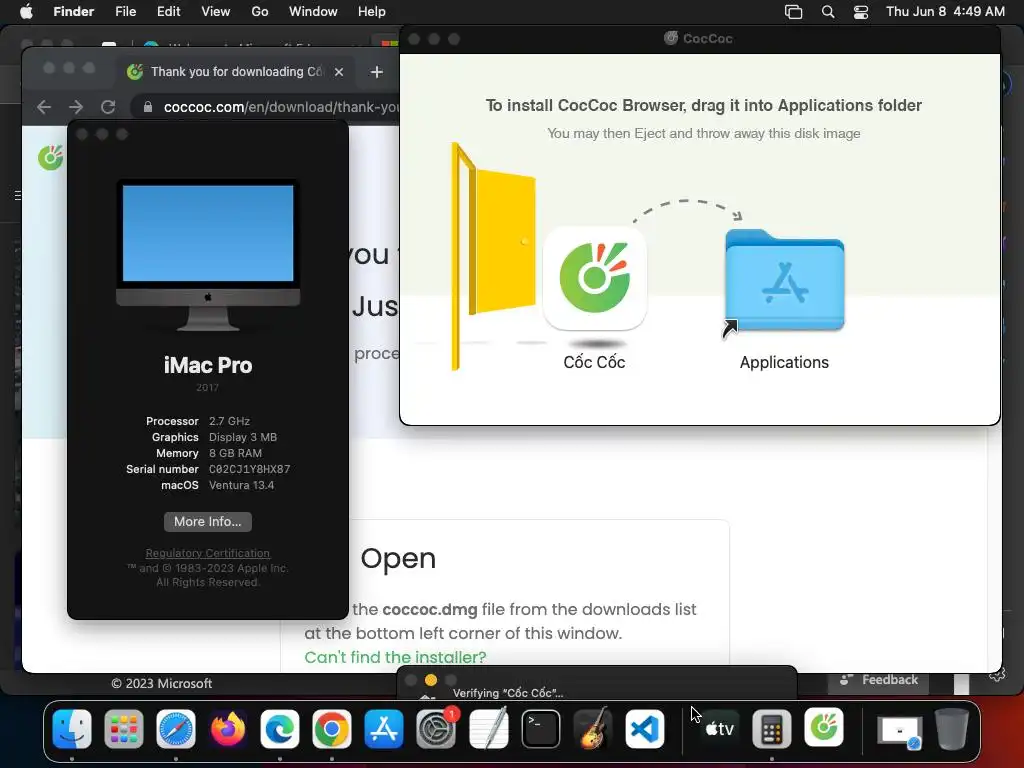Select the Cốc Cốc app icon in installer
Image resolution: width=1024 pixels, height=768 pixels.
coord(594,278)
